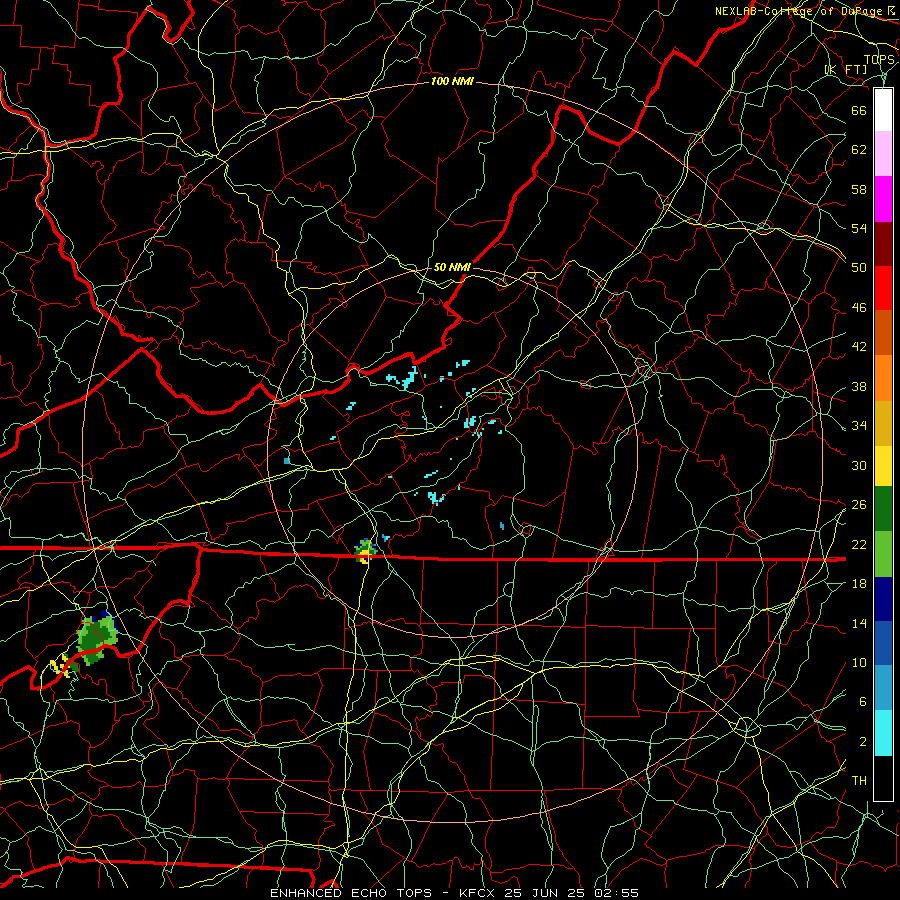Screen dimensions: 900x900
Task: Click the yellow legend band
Action: coord(883,465)
